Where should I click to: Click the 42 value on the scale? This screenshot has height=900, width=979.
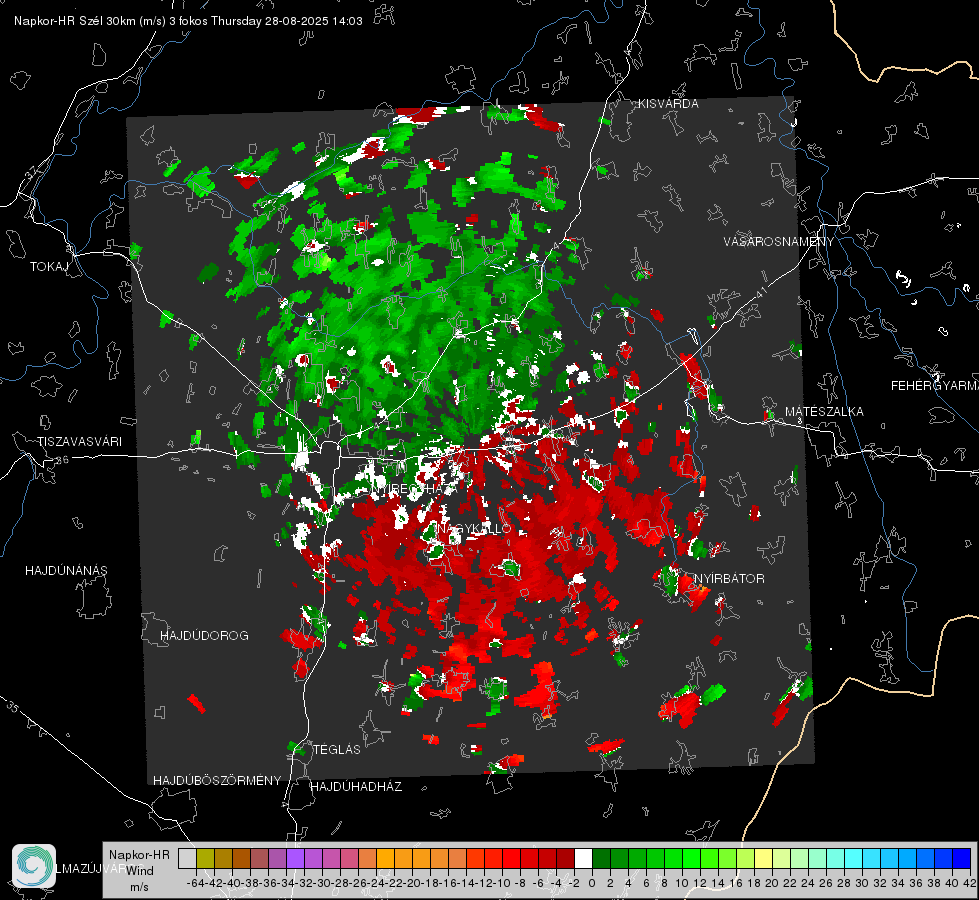click(969, 883)
